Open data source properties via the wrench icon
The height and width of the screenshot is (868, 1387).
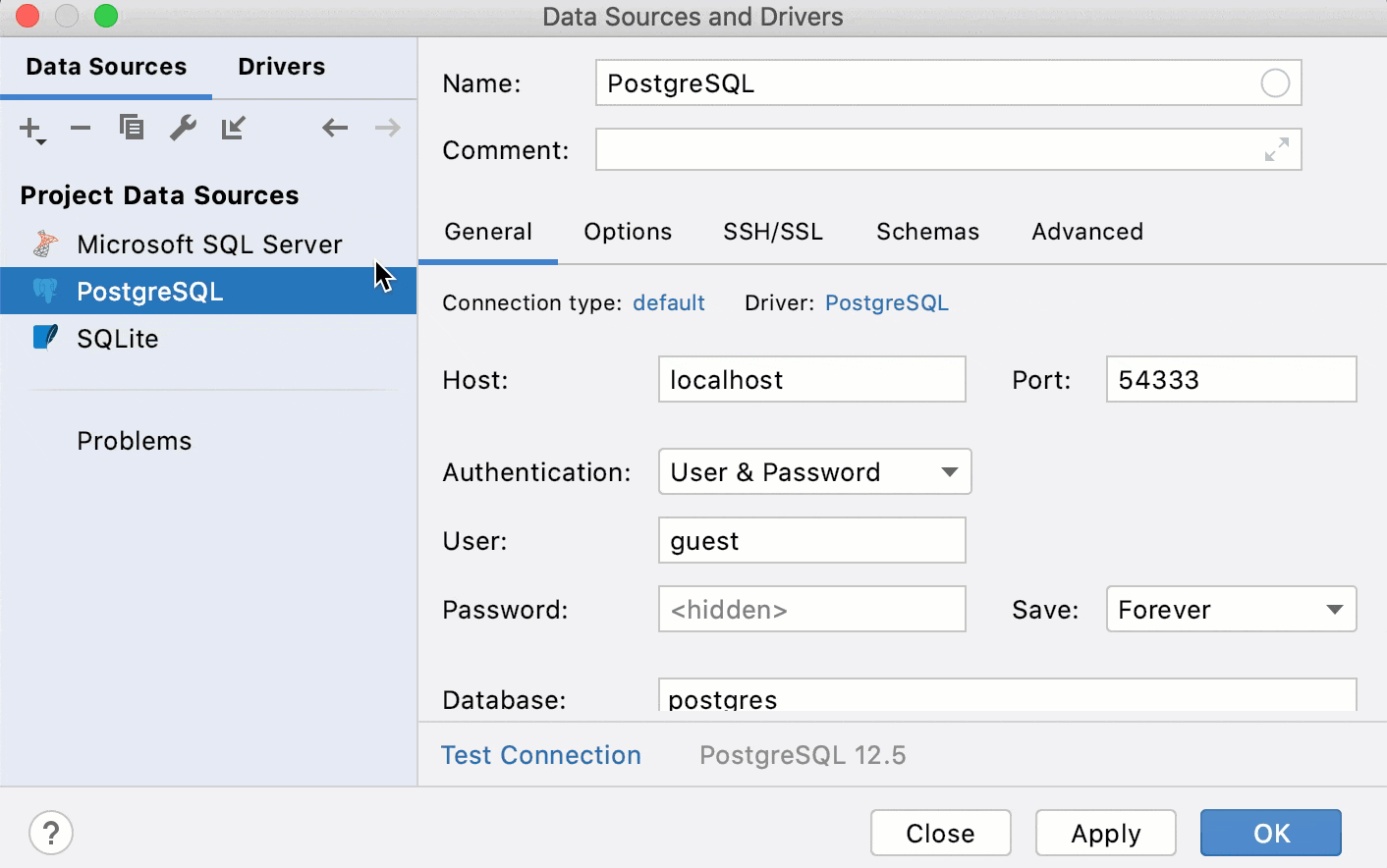(184, 128)
